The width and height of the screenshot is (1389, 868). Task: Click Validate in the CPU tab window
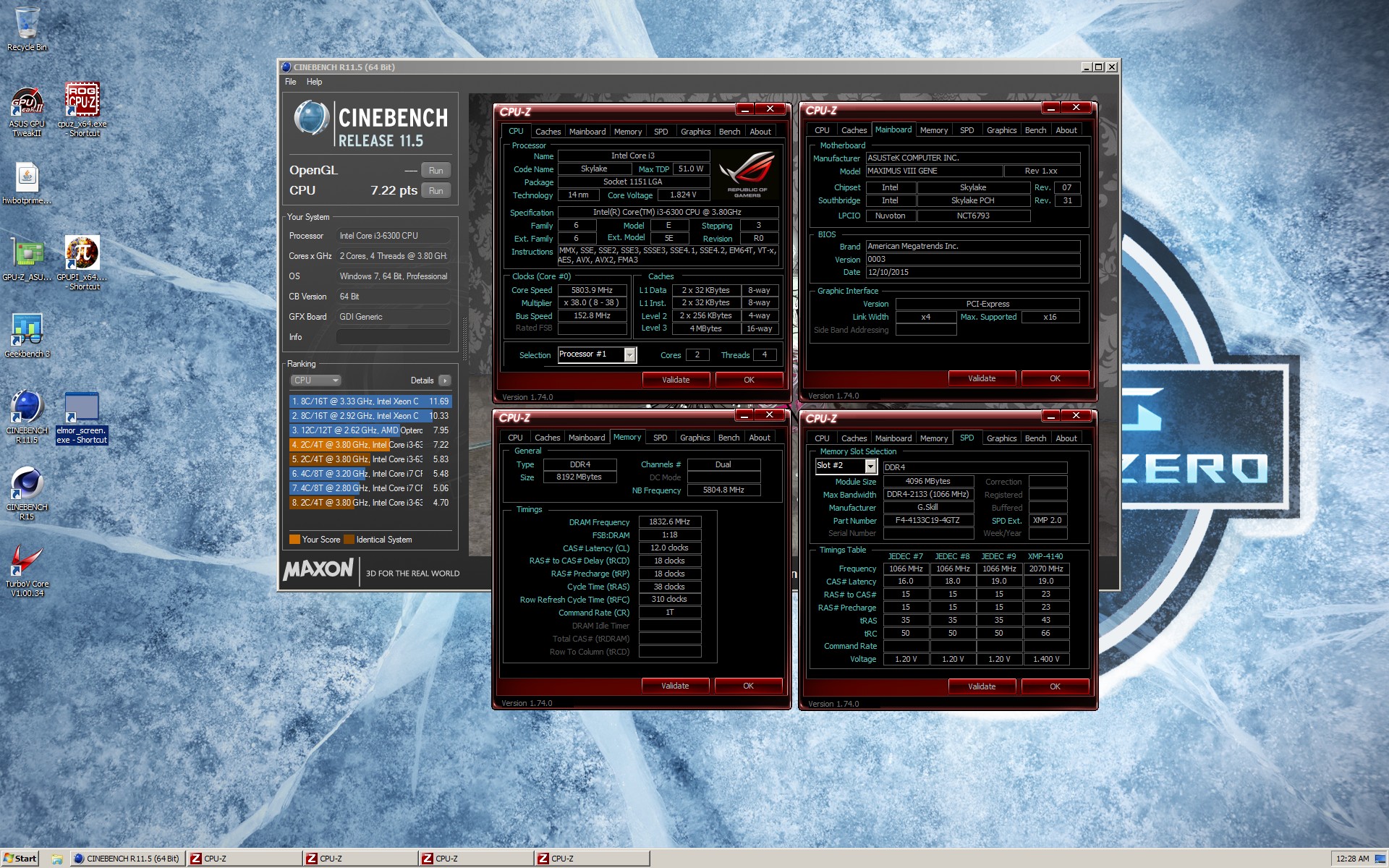click(676, 380)
